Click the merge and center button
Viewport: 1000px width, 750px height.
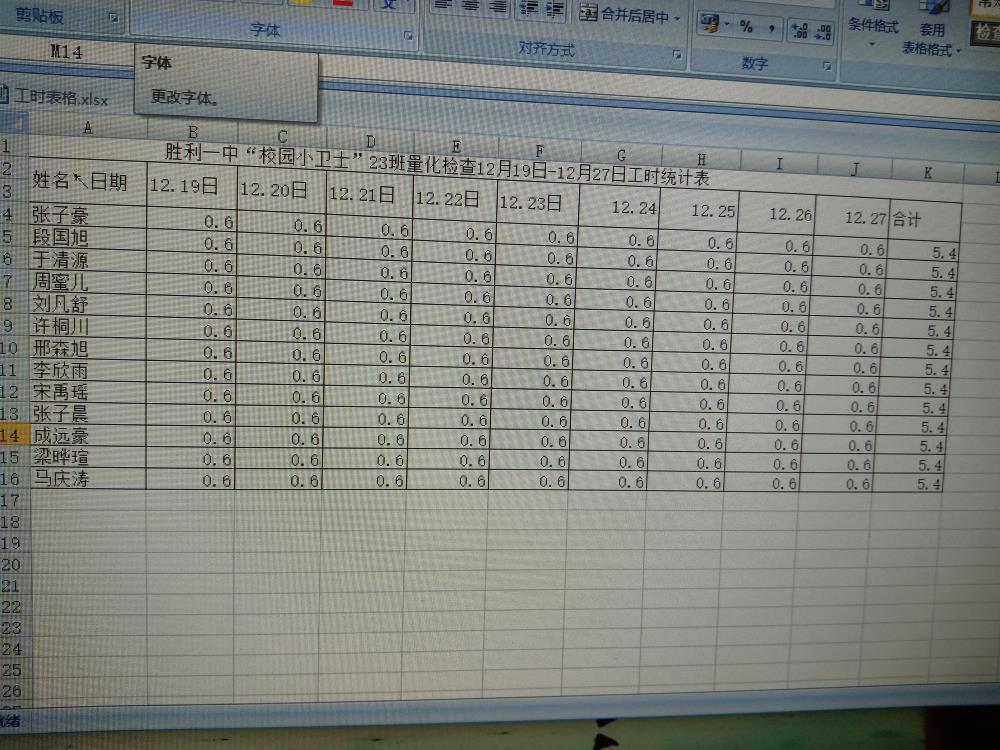point(624,14)
